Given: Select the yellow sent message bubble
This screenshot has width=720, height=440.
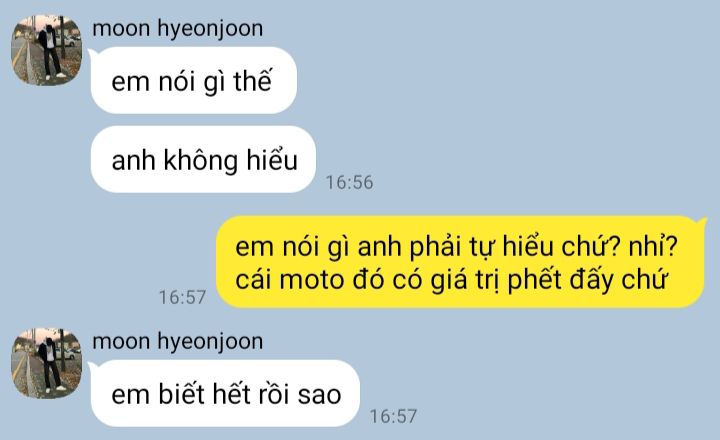Looking at the screenshot, I should pyautogui.click(x=461, y=262).
